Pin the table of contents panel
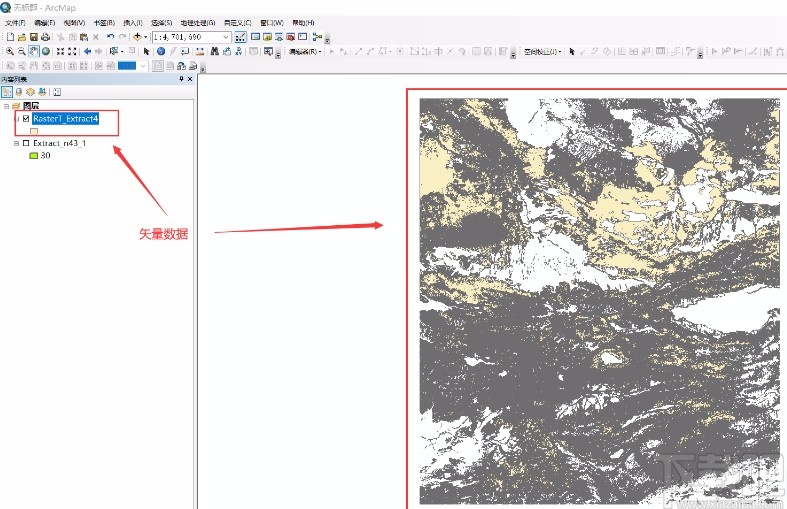This screenshot has width=787, height=509. (x=181, y=79)
